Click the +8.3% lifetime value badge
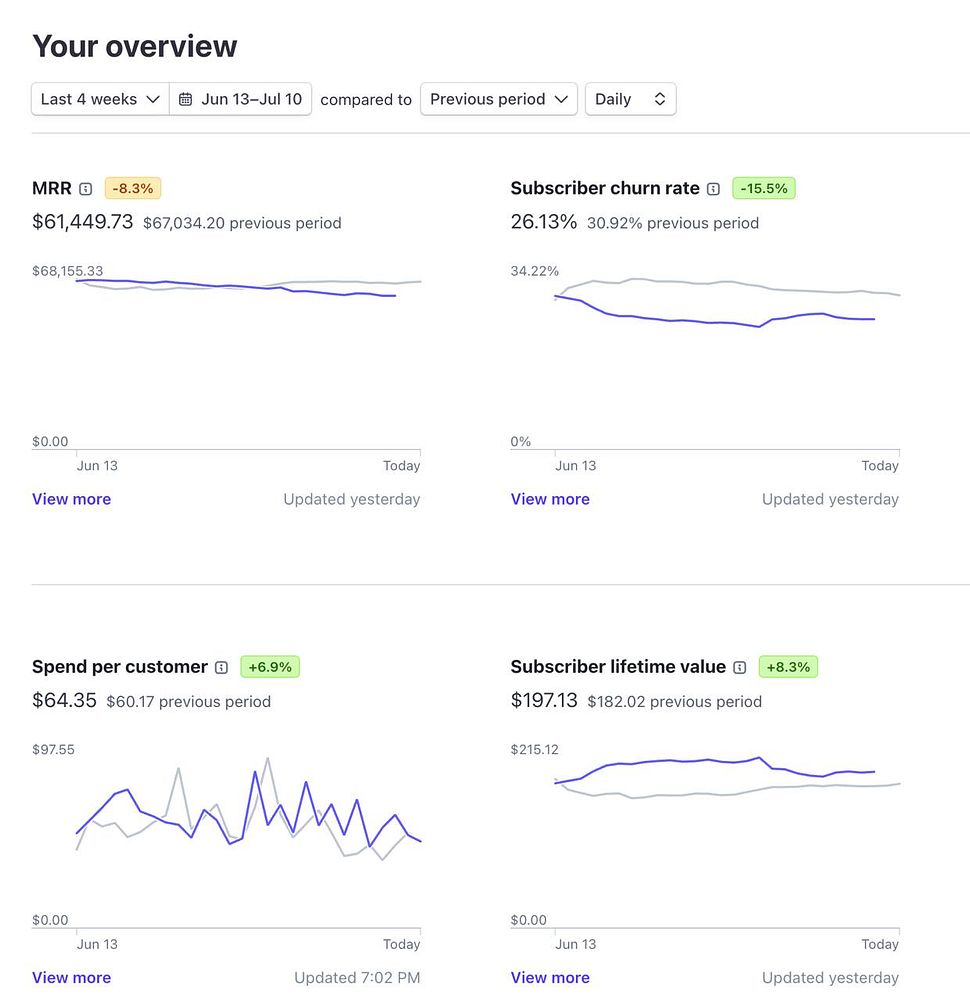Viewport: 970px width, 1000px height. (x=788, y=666)
